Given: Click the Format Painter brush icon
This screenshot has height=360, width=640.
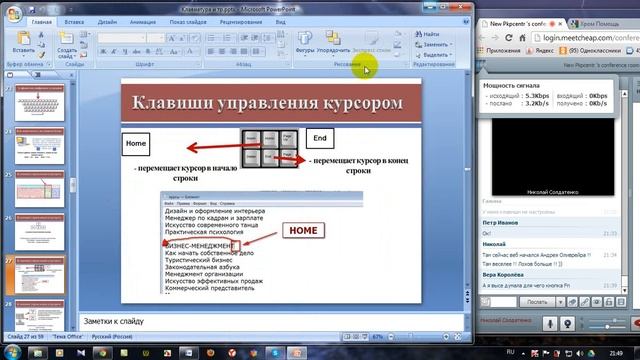Looking at the screenshot, I should point(41,55).
